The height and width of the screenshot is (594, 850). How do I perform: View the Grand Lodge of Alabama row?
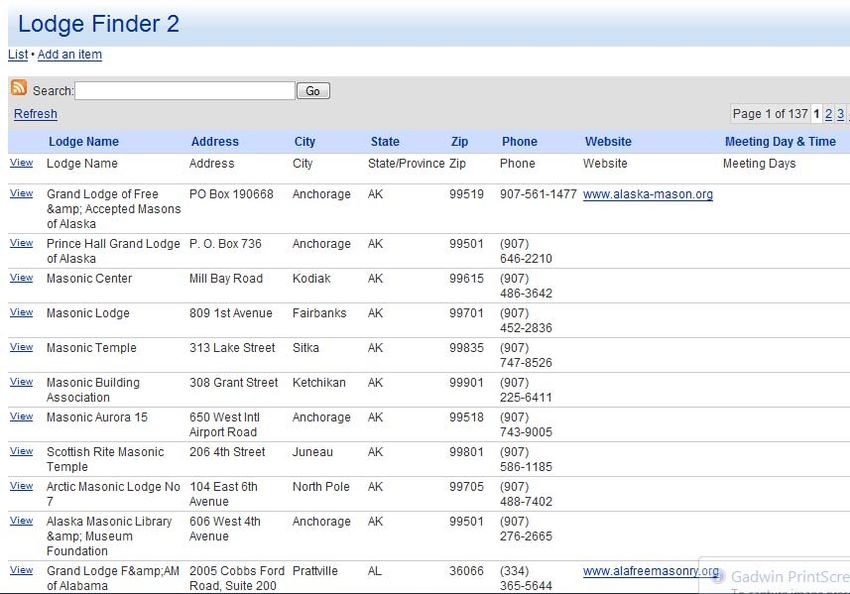tap(21, 570)
